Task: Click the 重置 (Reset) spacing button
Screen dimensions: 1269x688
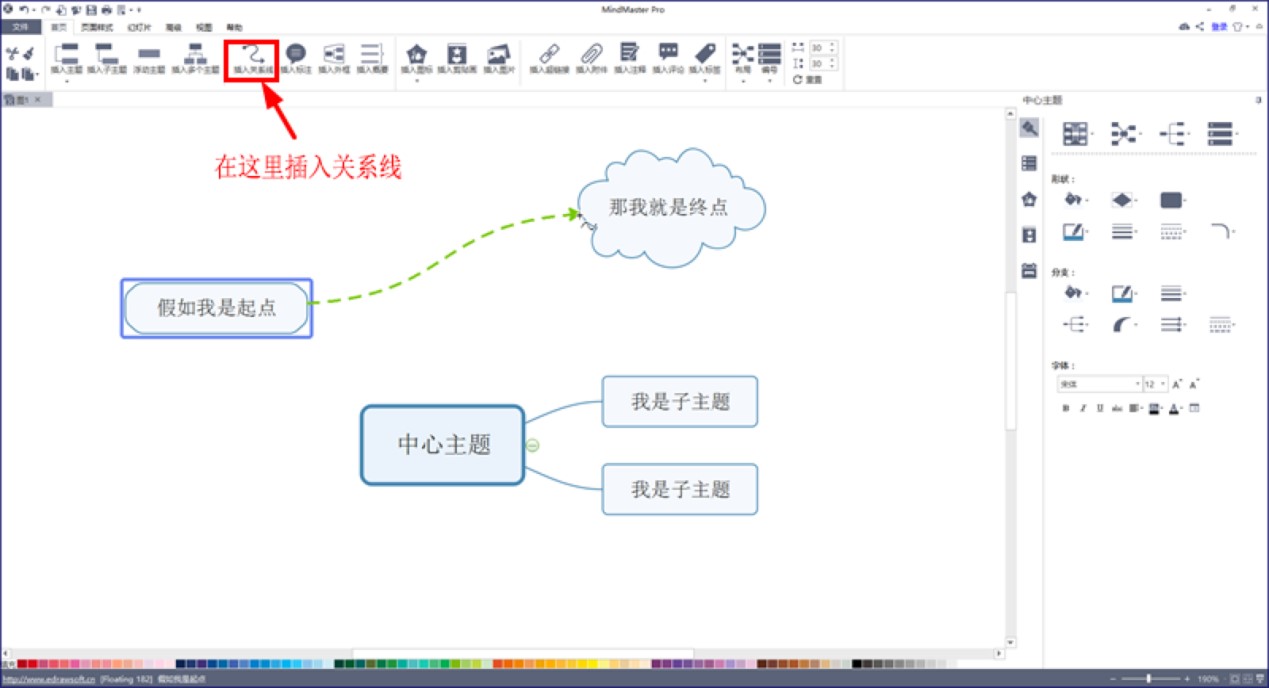Action: (x=808, y=79)
